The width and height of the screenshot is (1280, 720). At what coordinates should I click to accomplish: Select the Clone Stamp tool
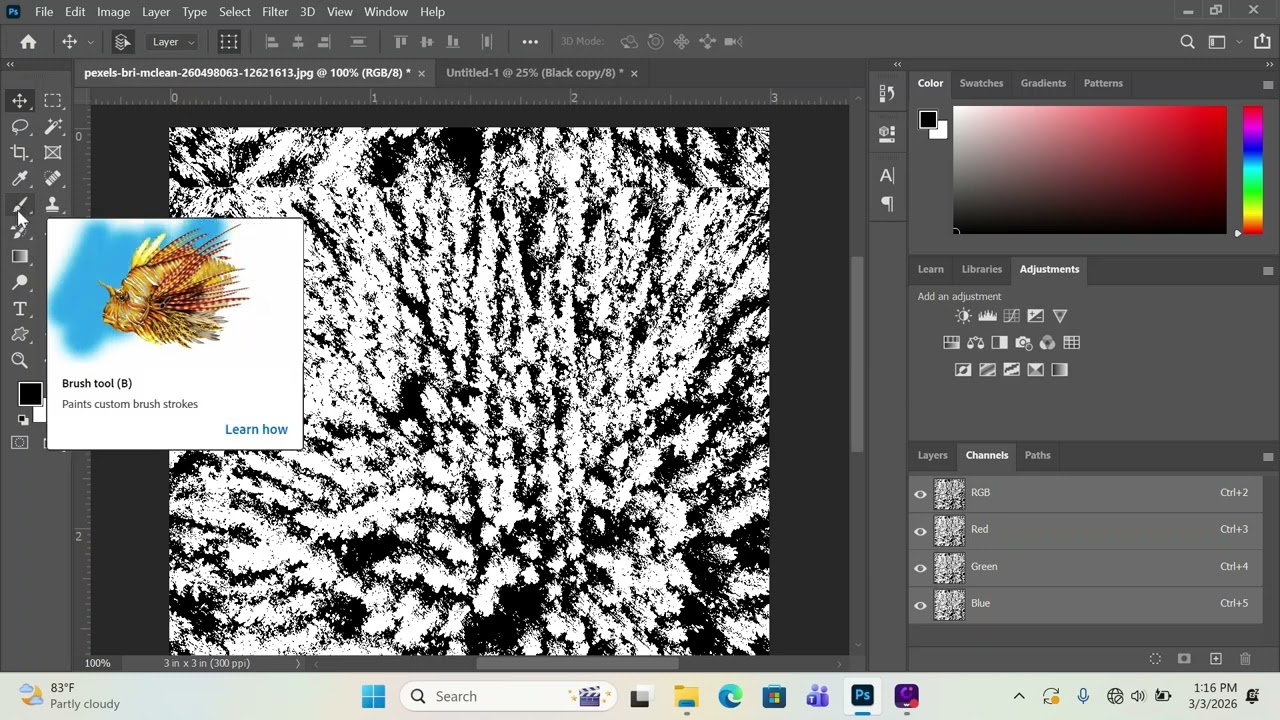point(53,204)
